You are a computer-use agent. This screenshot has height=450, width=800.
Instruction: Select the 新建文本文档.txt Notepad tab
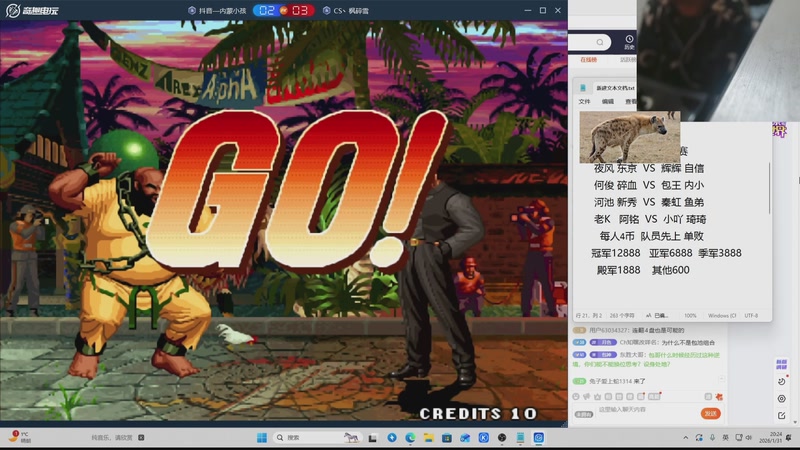pyautogui.click(x=615, y=88)
